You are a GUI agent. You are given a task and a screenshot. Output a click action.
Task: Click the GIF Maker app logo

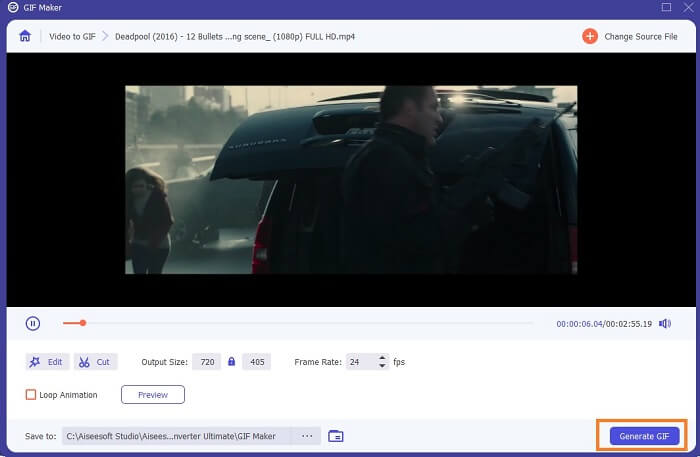(x=13, y=7)
